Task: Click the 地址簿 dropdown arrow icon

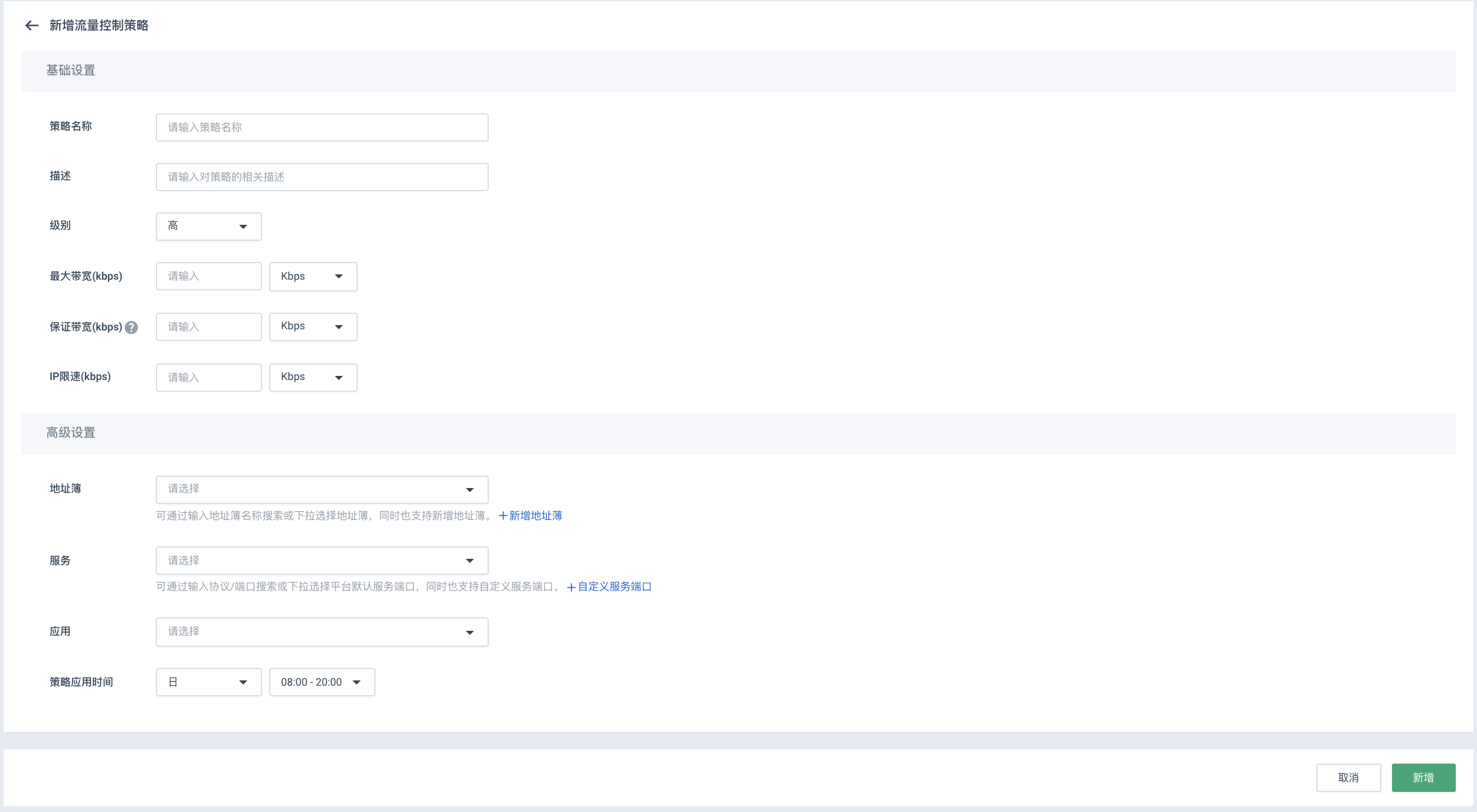Action: click(470, 489)
